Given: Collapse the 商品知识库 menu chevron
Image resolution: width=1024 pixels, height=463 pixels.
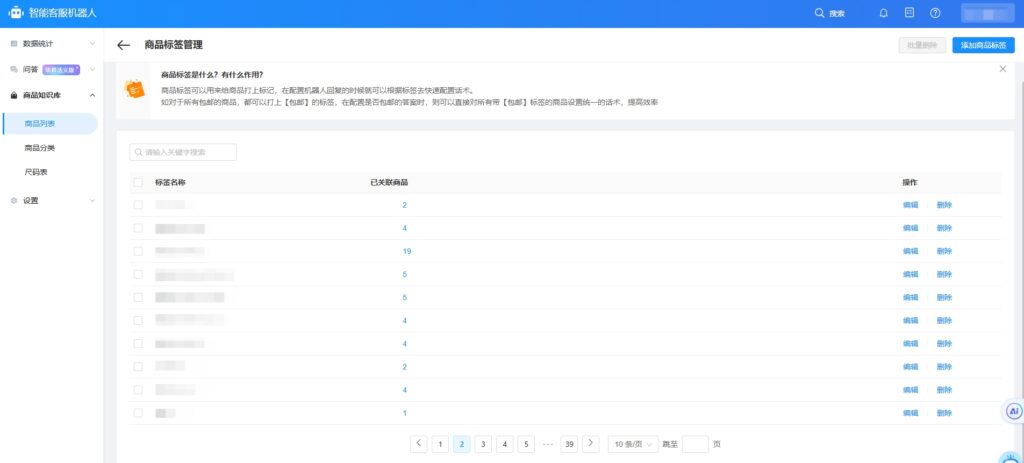Looking at the screenshot, I should coord(92,95).
